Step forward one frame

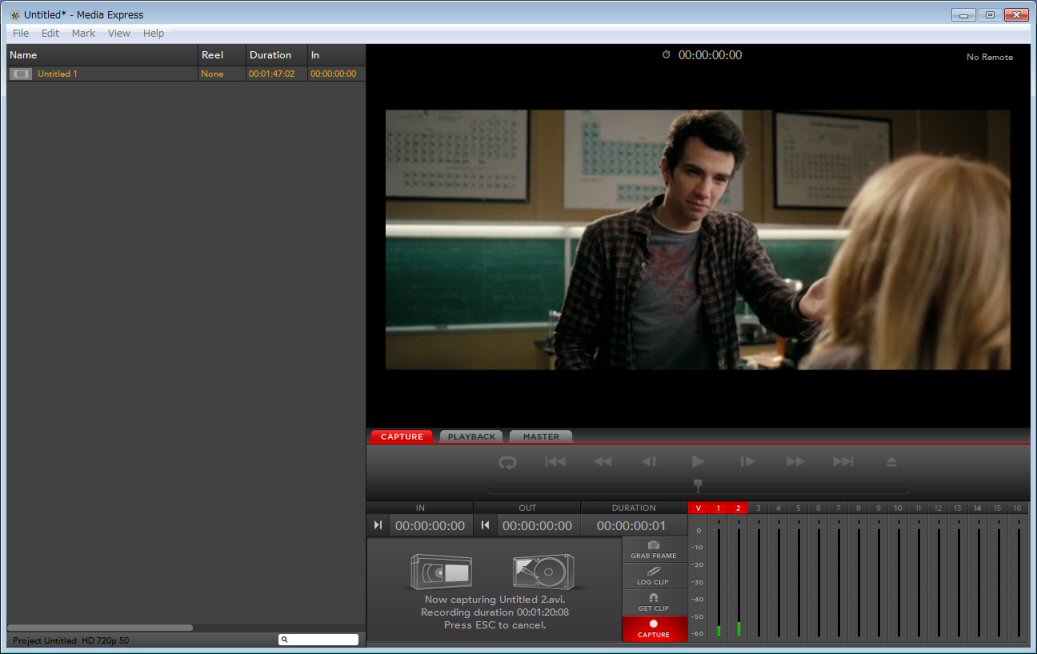[747, 462]
